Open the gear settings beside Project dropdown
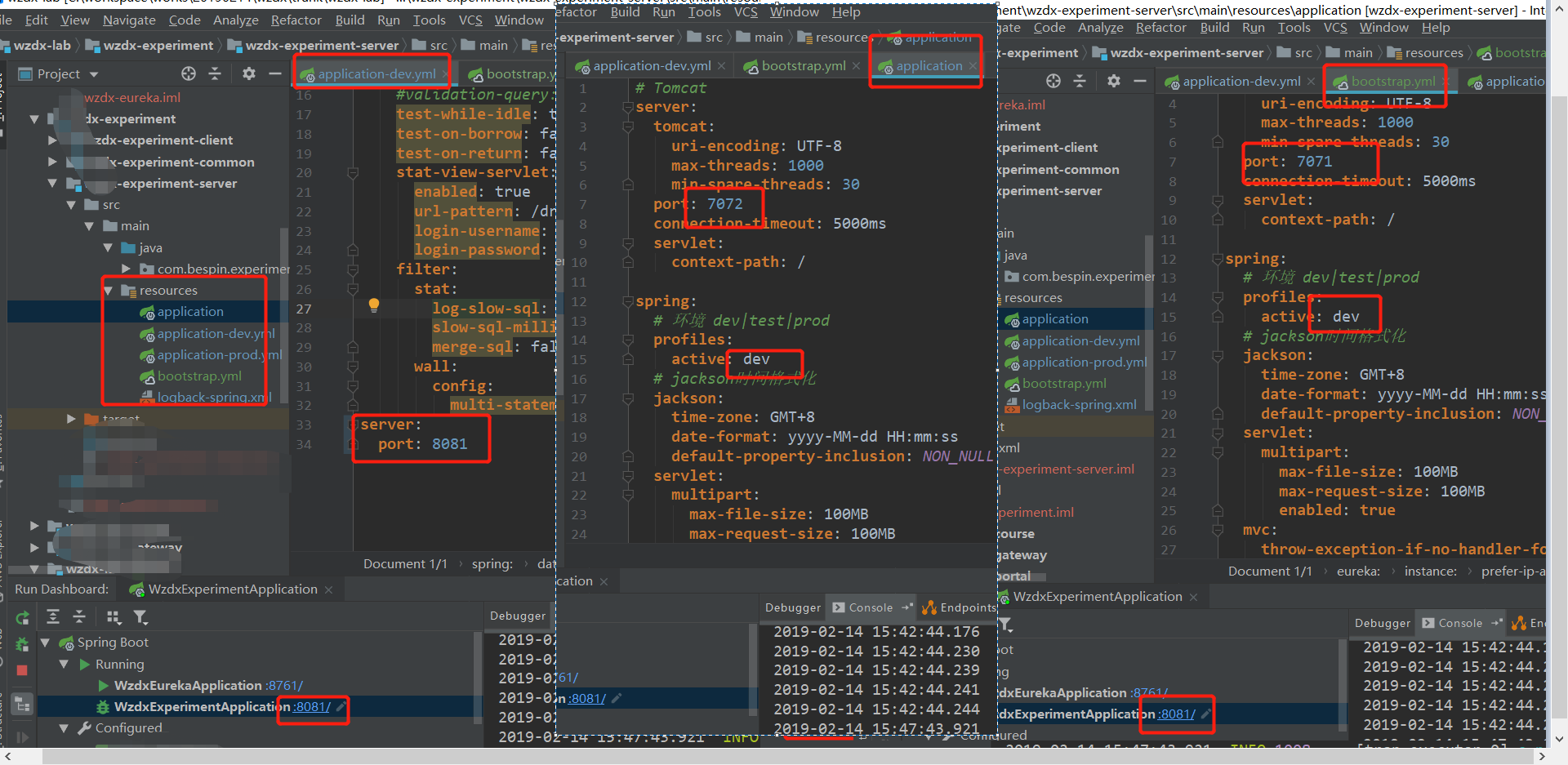Image resolution: width=1568 pixels, height=765 pixels. click(249, 73)
